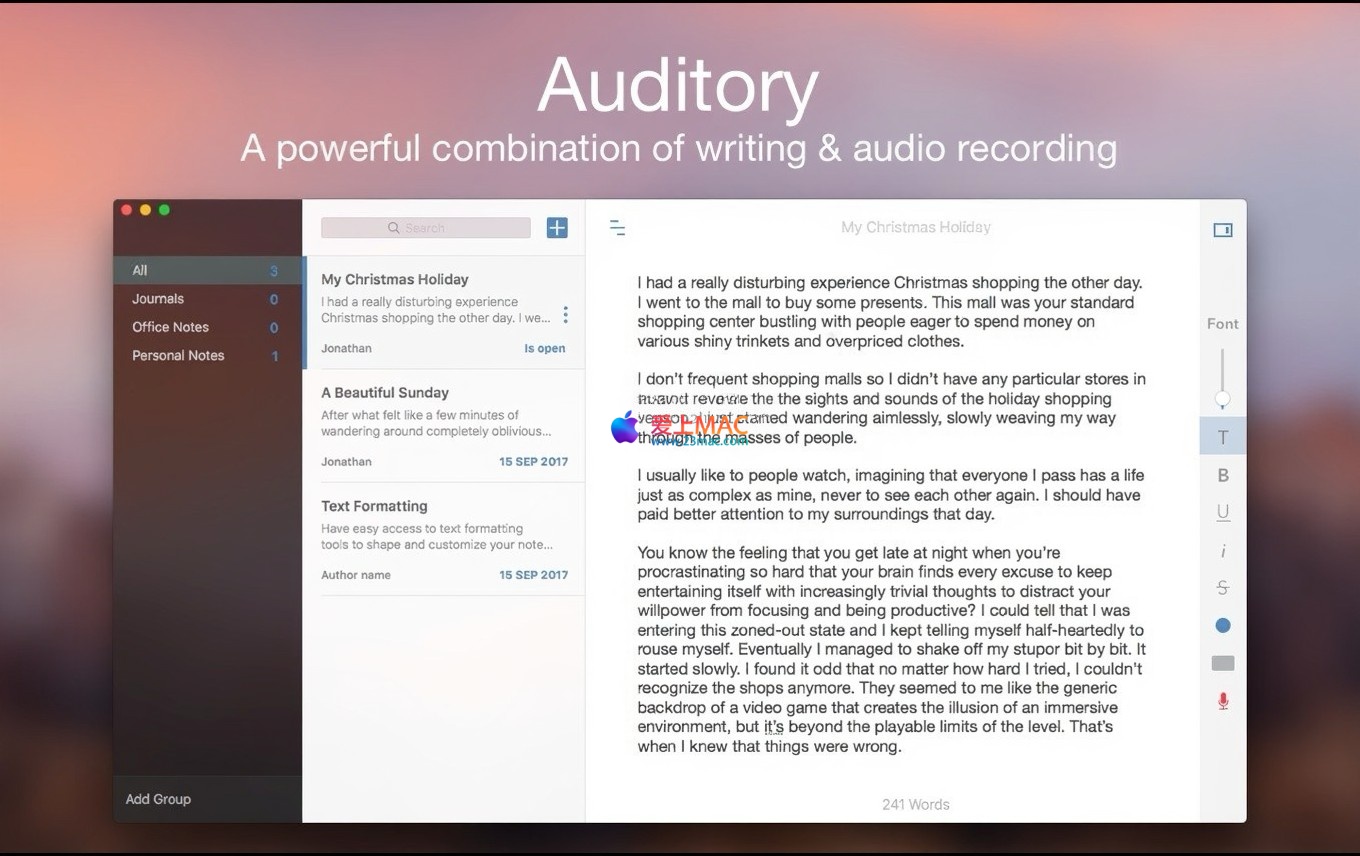Click the Search field in the notes list

pos(426,228)
